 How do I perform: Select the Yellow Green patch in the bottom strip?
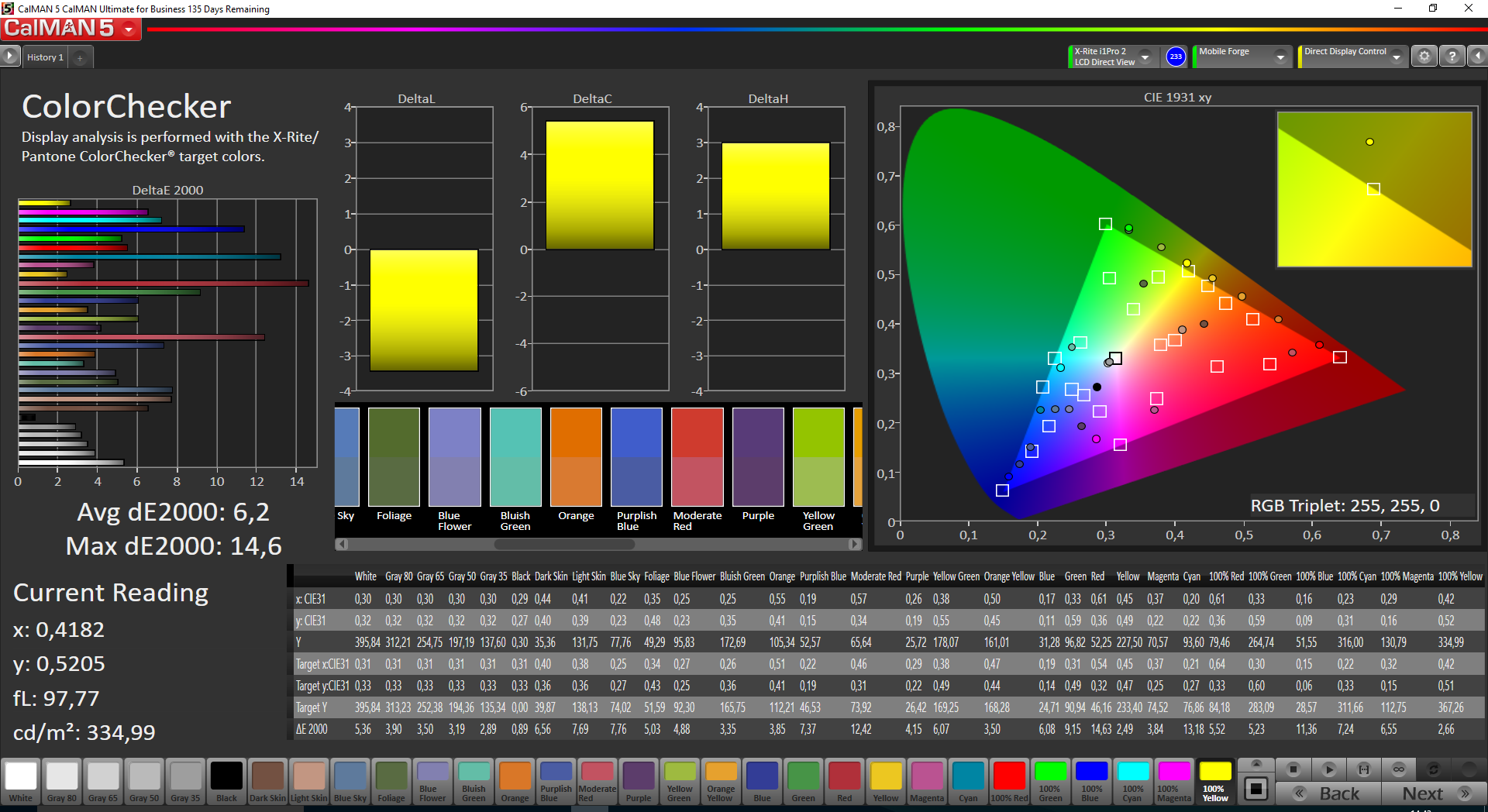pos(680,782)
